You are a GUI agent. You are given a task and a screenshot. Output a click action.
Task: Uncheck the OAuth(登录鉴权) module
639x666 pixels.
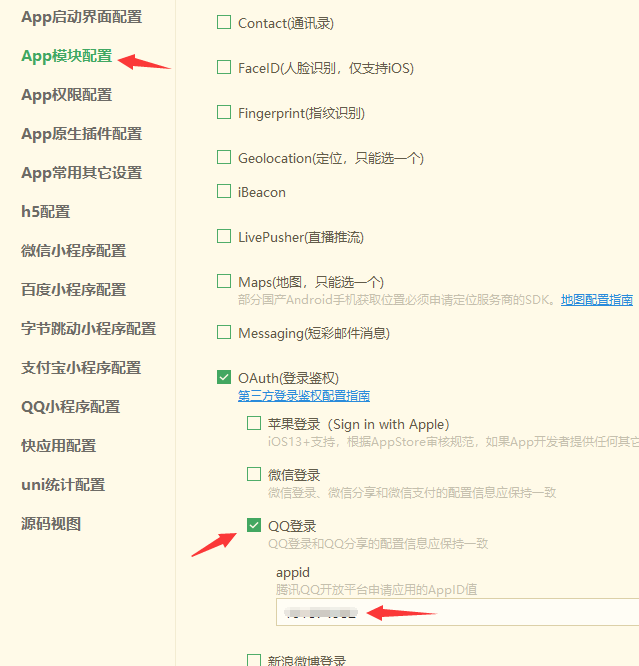(224, 378)
